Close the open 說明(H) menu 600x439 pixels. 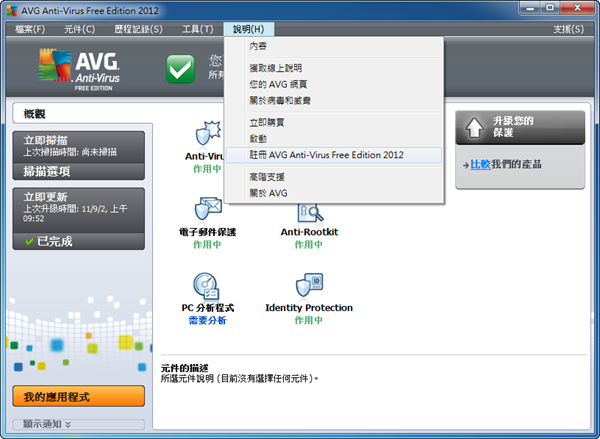click(x=248, y=29)
